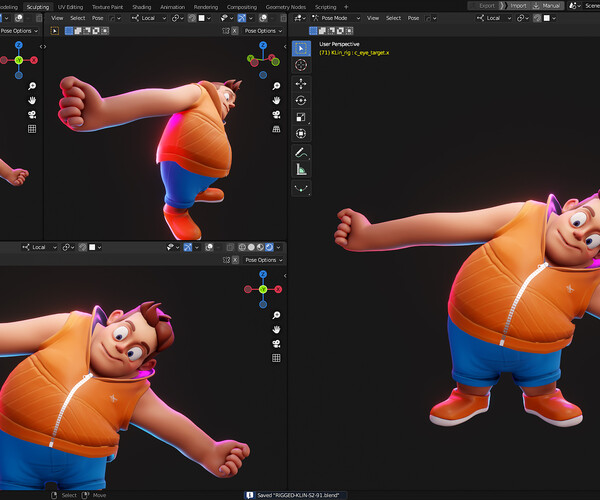Switch to wireframe shading in bottom-left viewport
Screen dimensions: 600x500
(242, 247)
